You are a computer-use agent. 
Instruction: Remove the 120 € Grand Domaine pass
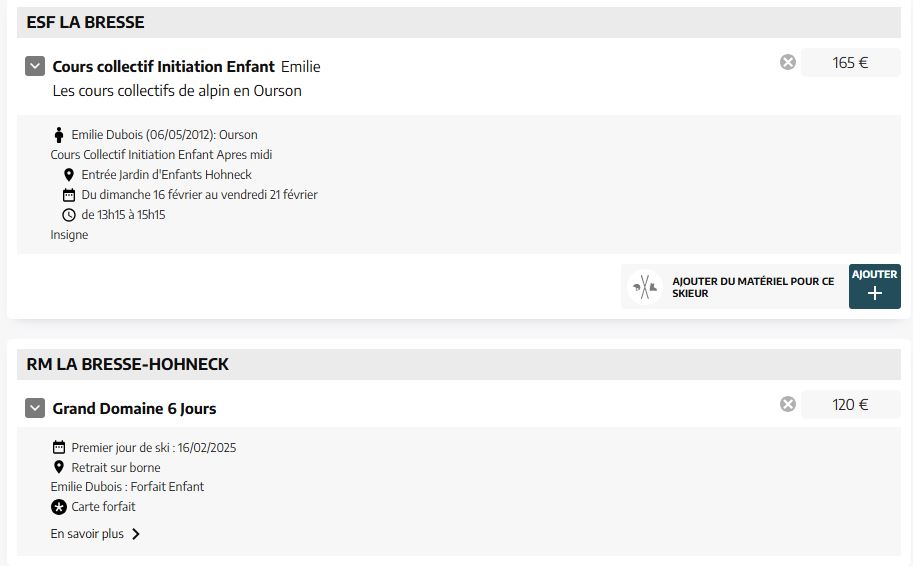coord(788,404)
